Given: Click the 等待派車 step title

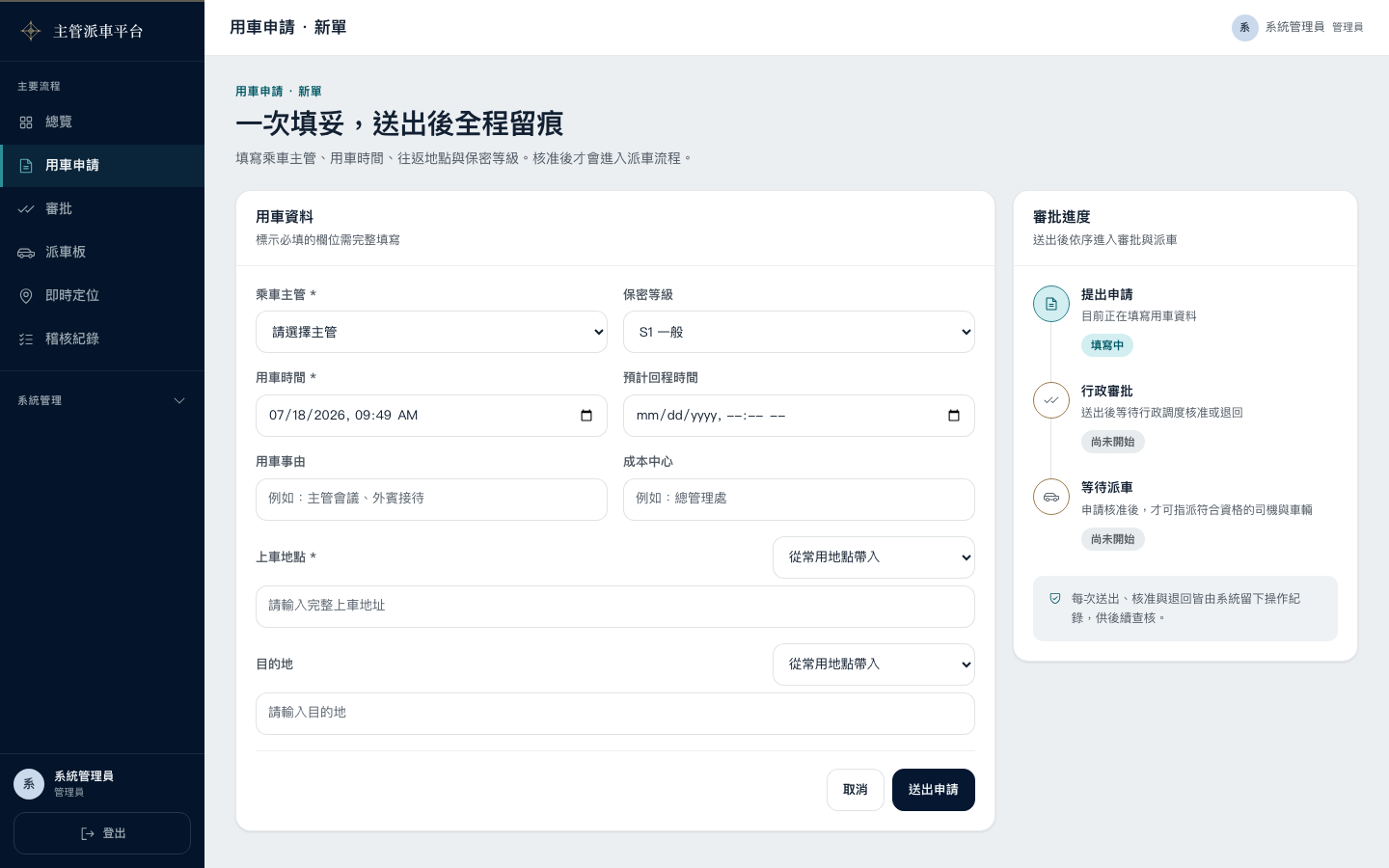Looking at the screenshot, I should click(x=1107, y=488).
